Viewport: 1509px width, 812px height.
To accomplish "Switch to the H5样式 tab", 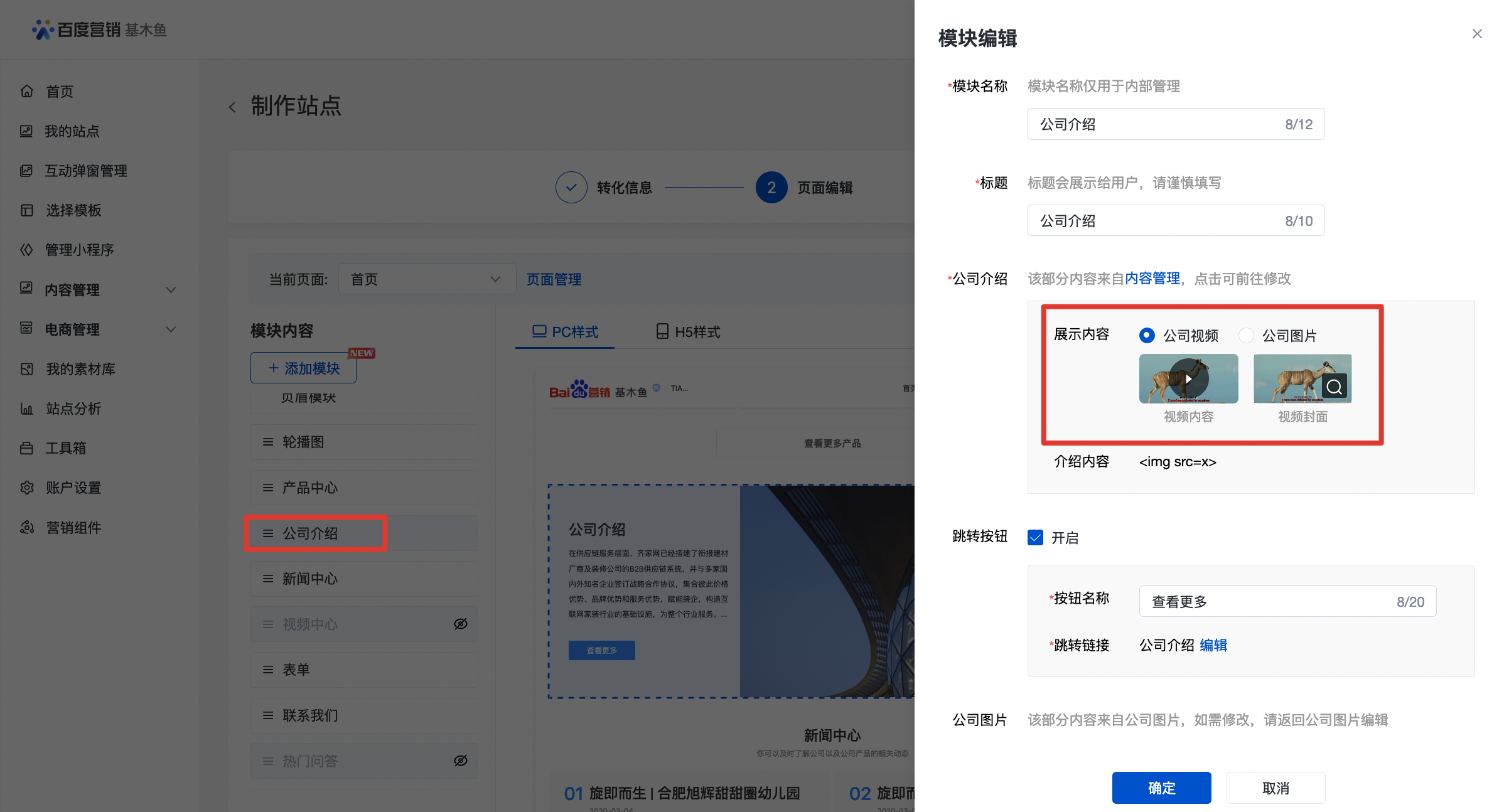I will pyautogui.click(x=688, y=332).
